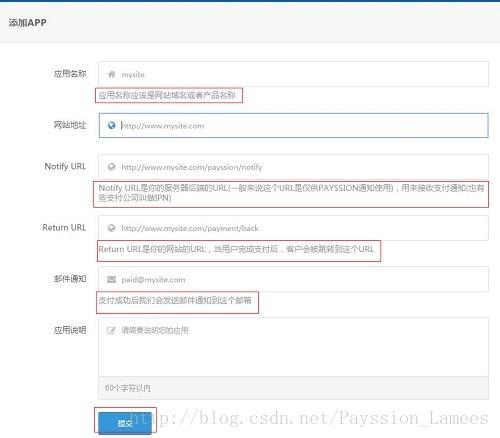Click the 邮件通知 label

70,279
